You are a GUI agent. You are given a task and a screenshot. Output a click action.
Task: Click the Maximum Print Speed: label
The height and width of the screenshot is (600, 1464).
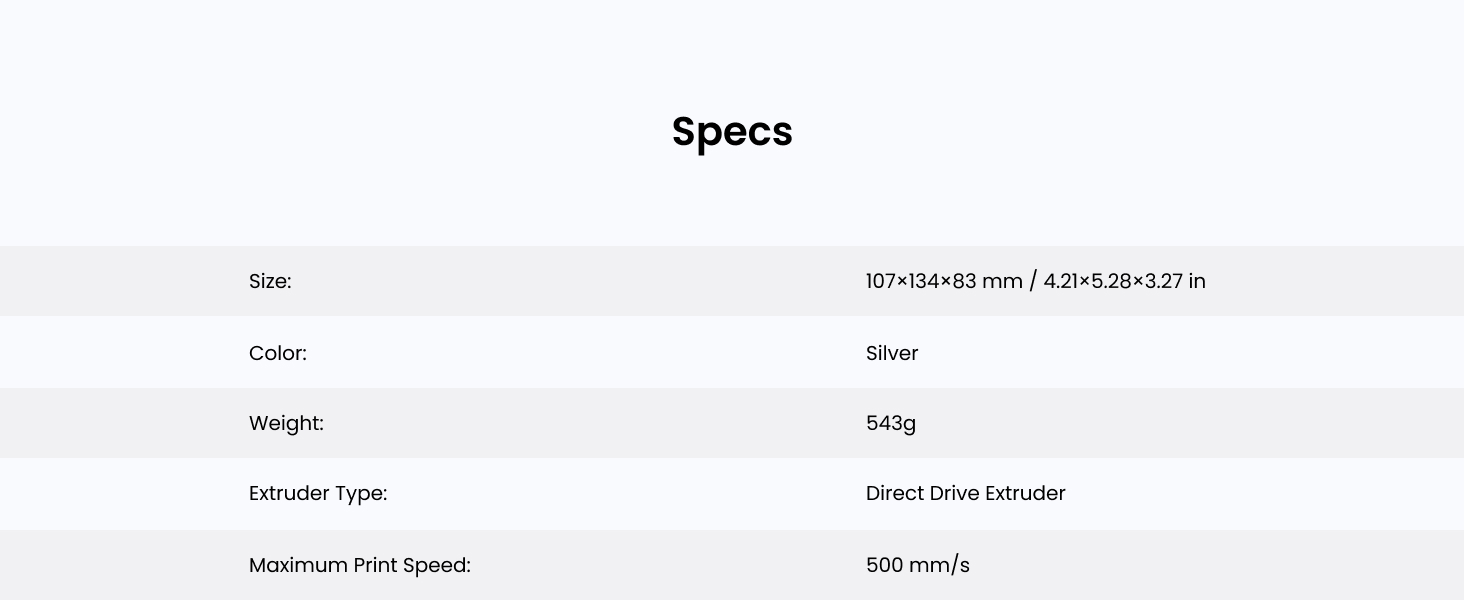click(x=359, y=565)
